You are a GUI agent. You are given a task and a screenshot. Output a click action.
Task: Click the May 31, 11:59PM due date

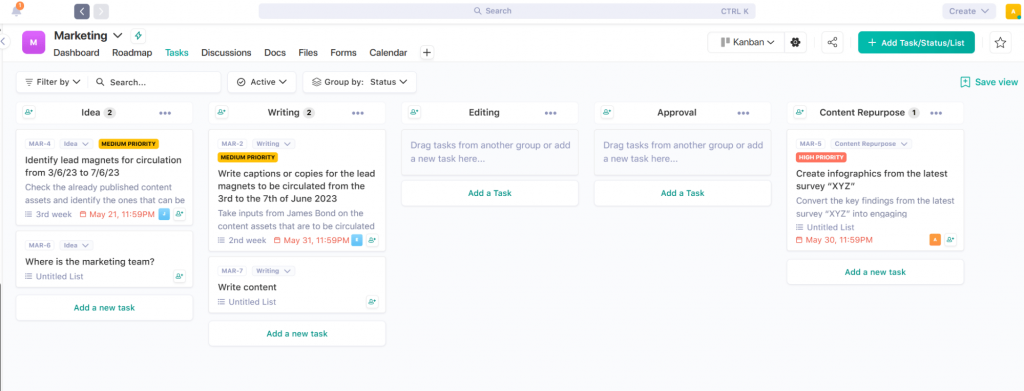(x=312, y=240)
